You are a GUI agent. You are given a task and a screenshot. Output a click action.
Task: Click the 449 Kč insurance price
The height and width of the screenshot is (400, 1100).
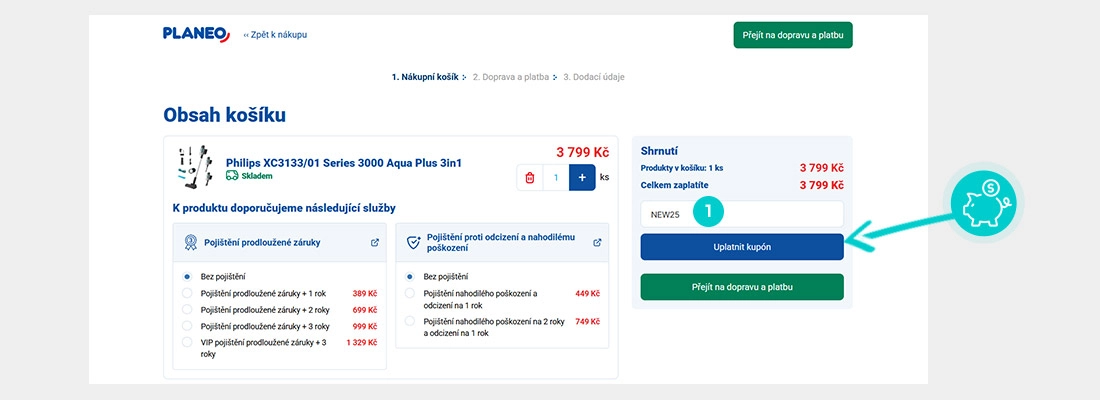tap(588, 293)
